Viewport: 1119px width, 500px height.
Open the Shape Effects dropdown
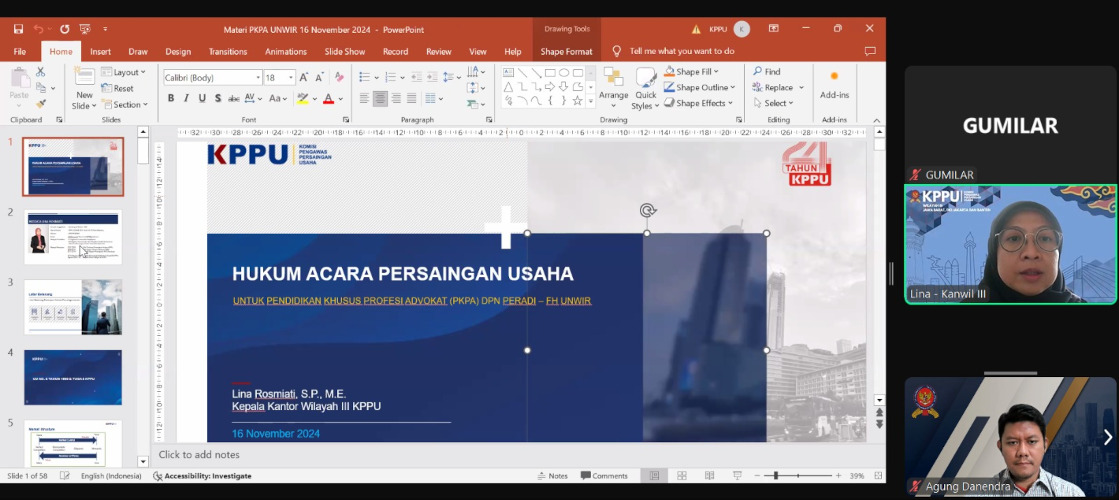[699, 103]
